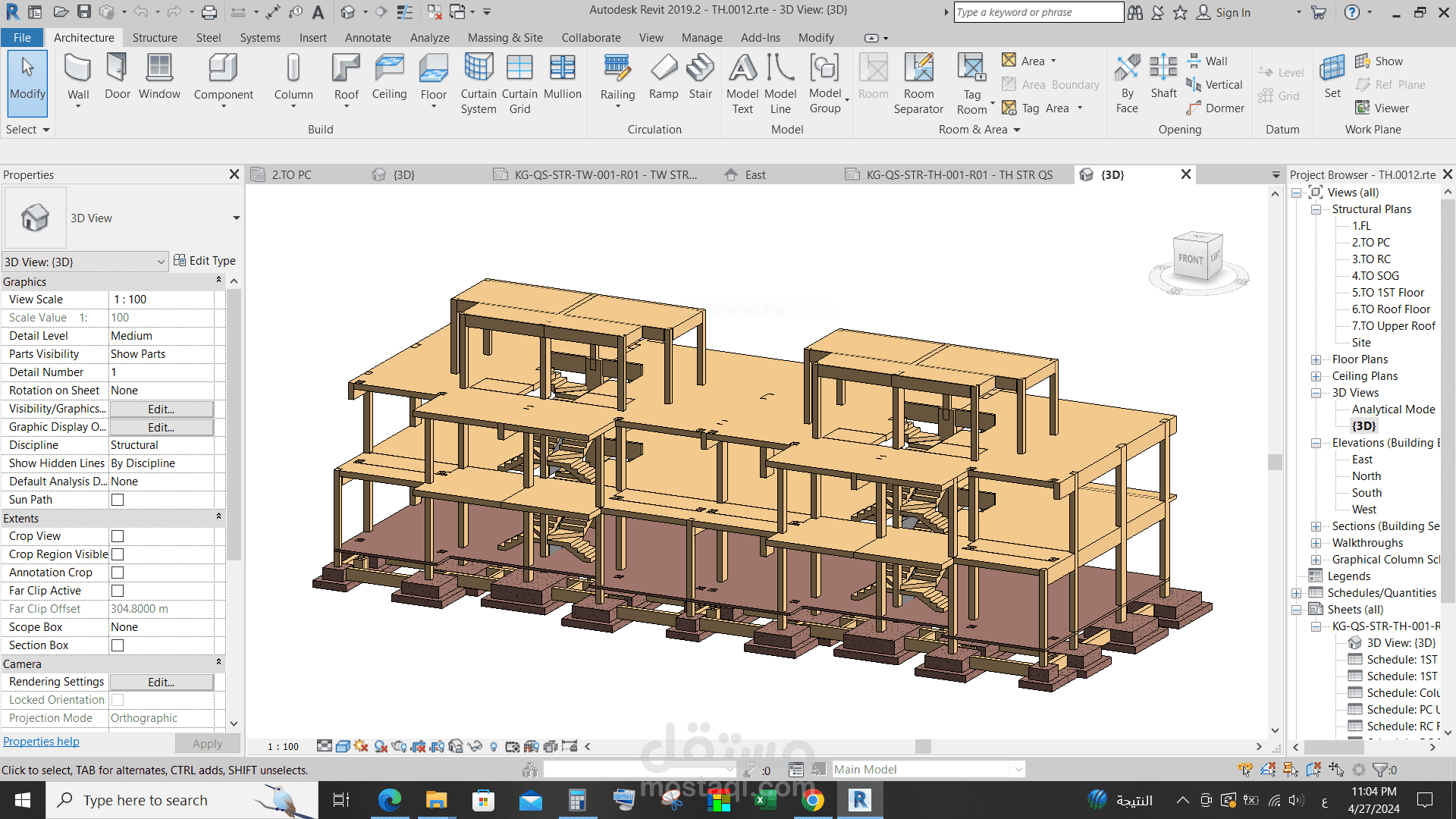Click the ViewCube FRONT face
The image size is (1456, 819).
pyautogui.click(x=1190, y=259)
